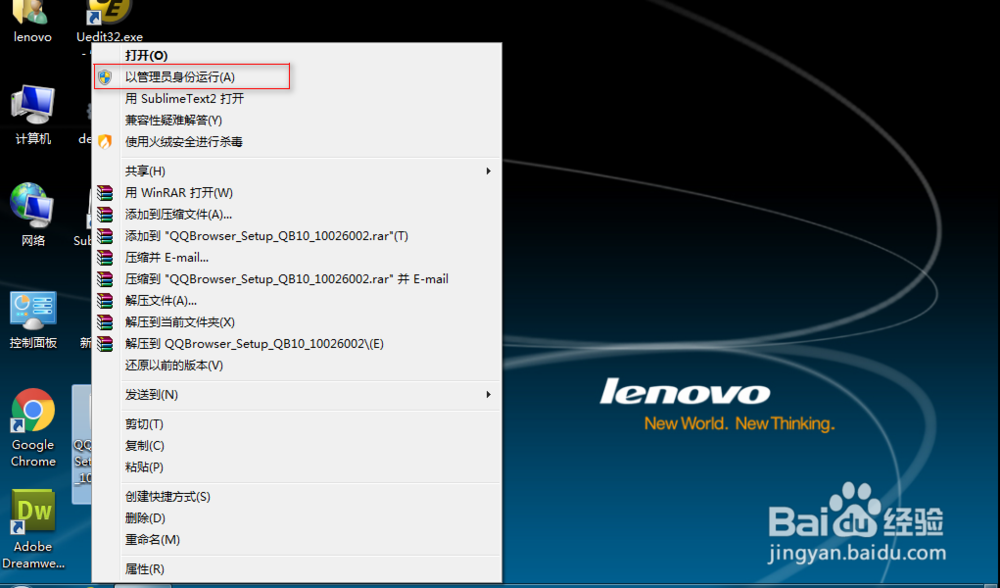Viewport: 1000px width, 588px height.
Task: Click the WinRAR icon next to 添加到压缩文件(A)...
Action: (x=105, y=214)
